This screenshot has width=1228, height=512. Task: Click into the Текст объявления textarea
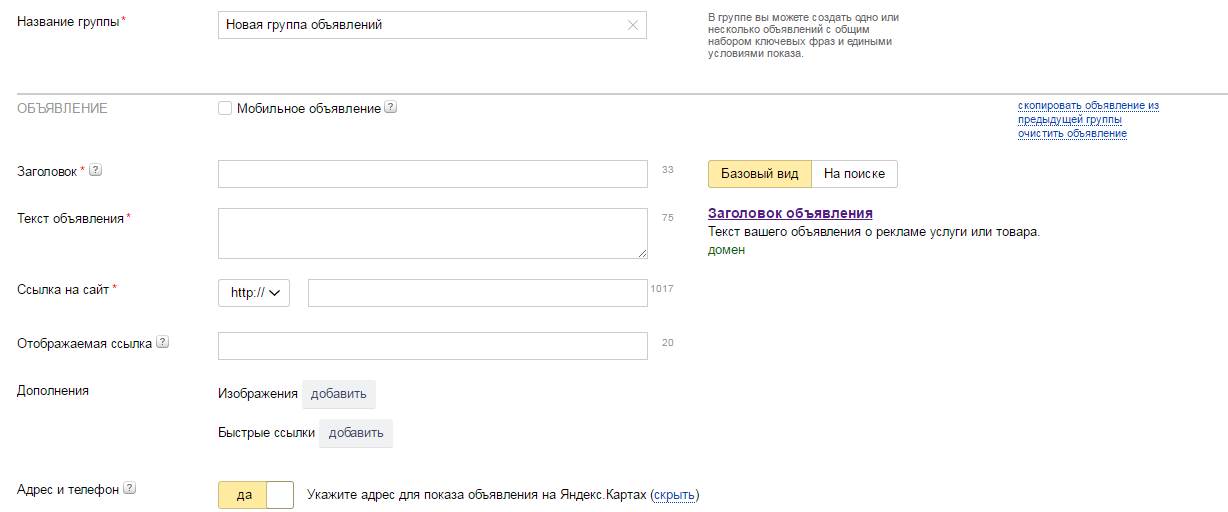coord(432,233)
